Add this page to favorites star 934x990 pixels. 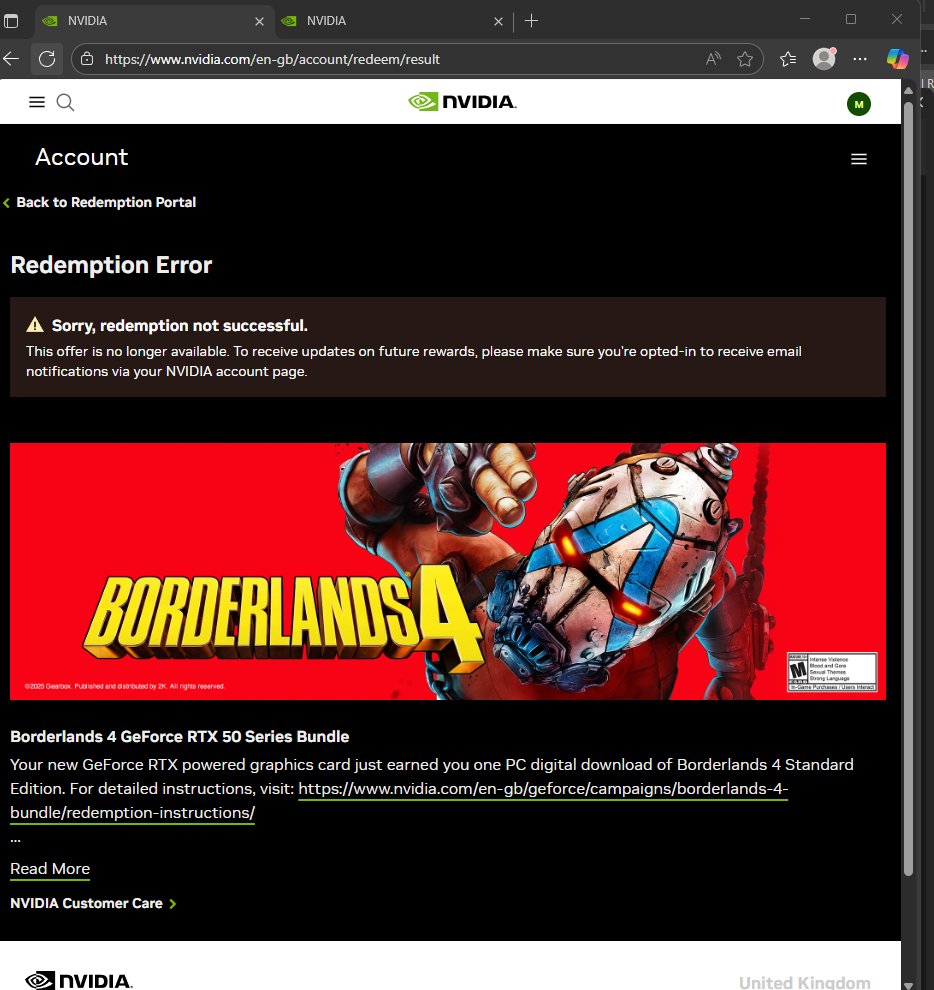tap(745, 59)
